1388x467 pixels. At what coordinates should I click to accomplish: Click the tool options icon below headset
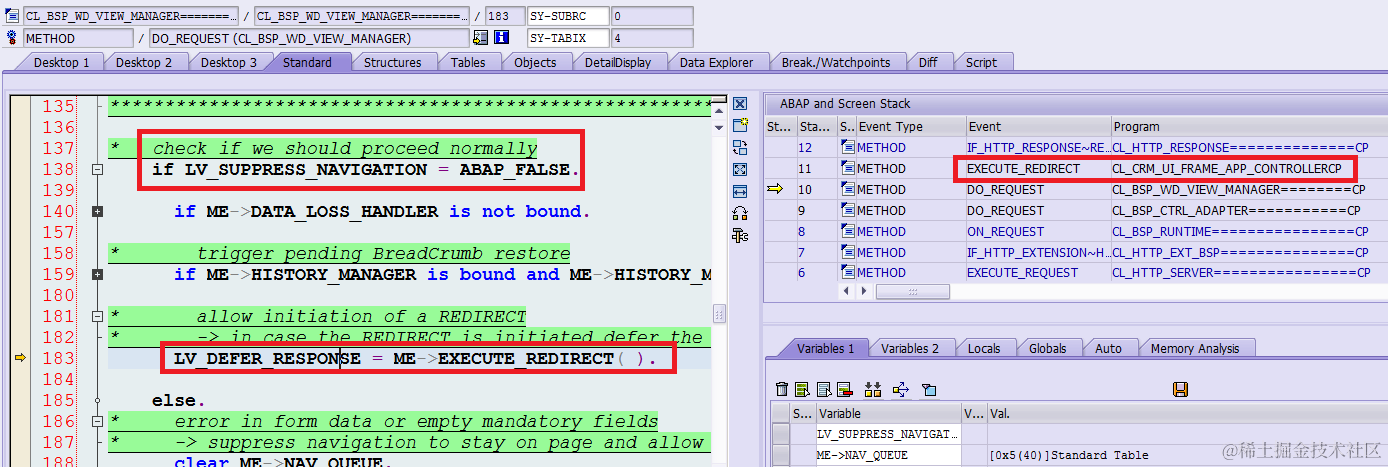740,235
